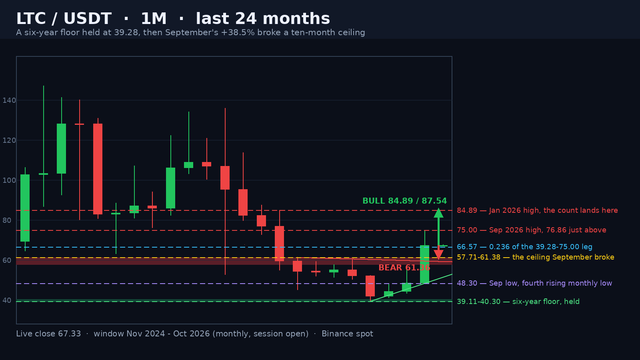Select the '57.71-61.38 — the ceiling September broke' label
Screen dimensions: 640x360
536,257
